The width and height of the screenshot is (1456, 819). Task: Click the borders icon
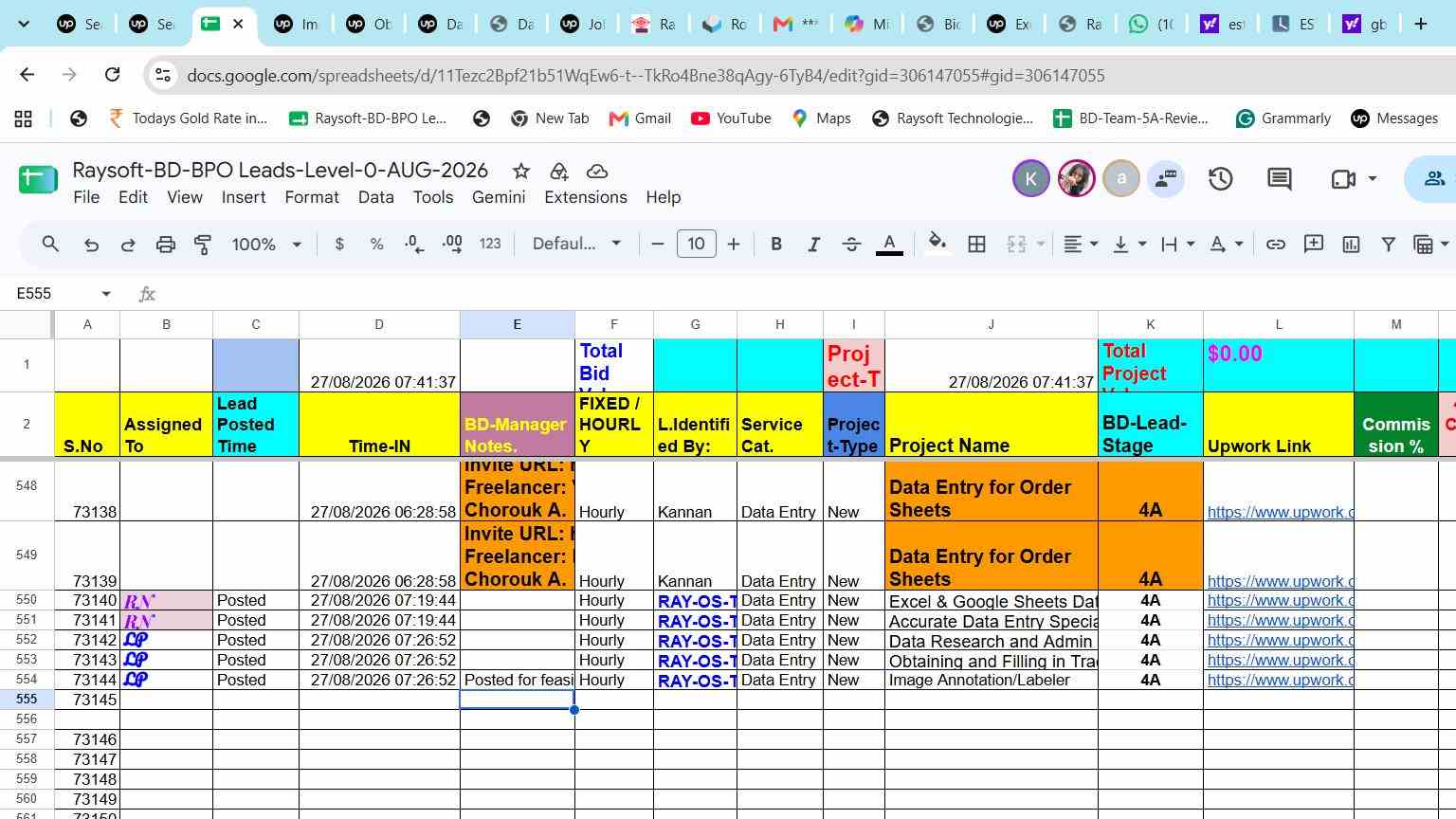point(976,245)
